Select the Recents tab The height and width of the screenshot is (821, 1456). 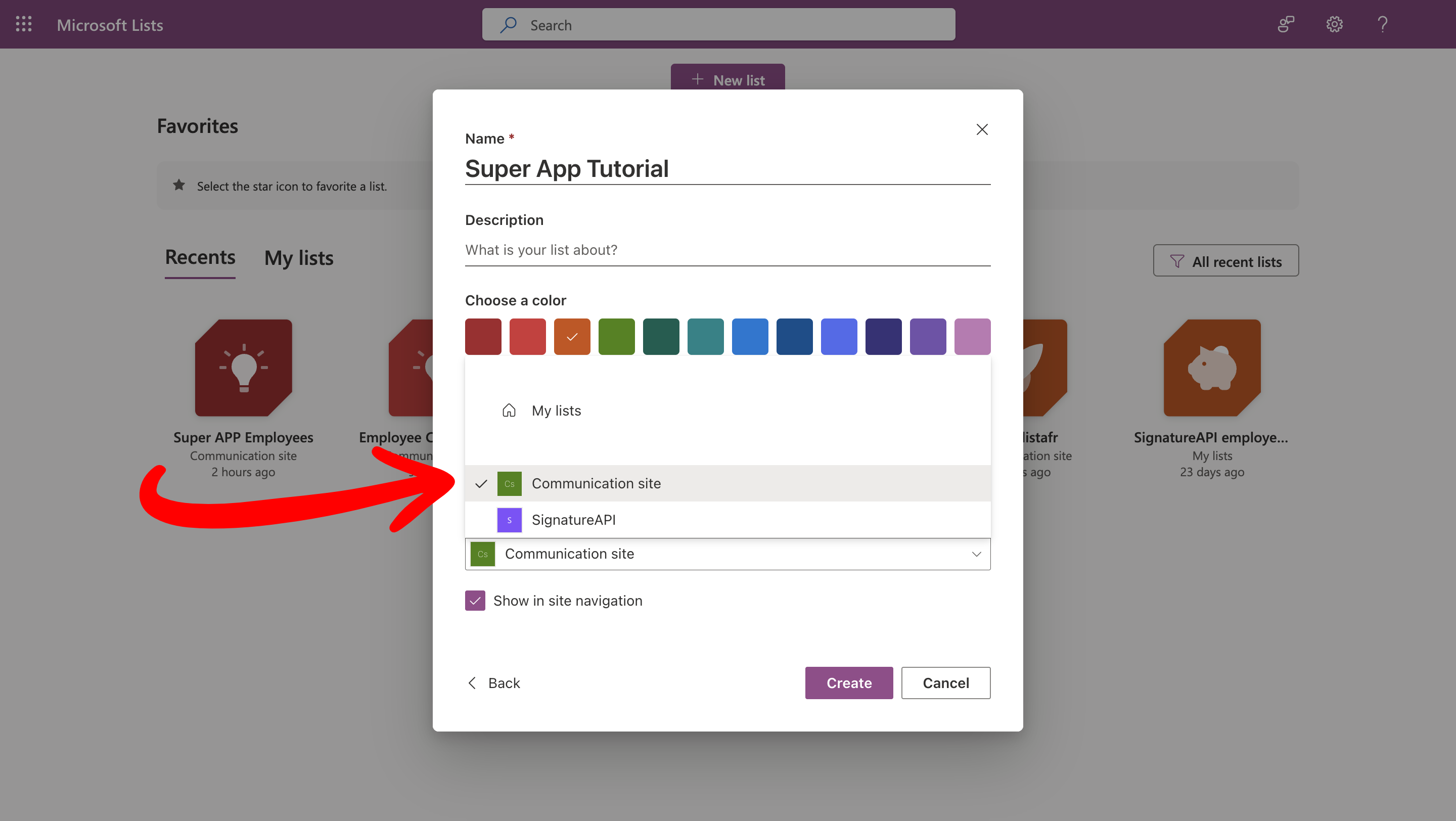click(200, 258)
